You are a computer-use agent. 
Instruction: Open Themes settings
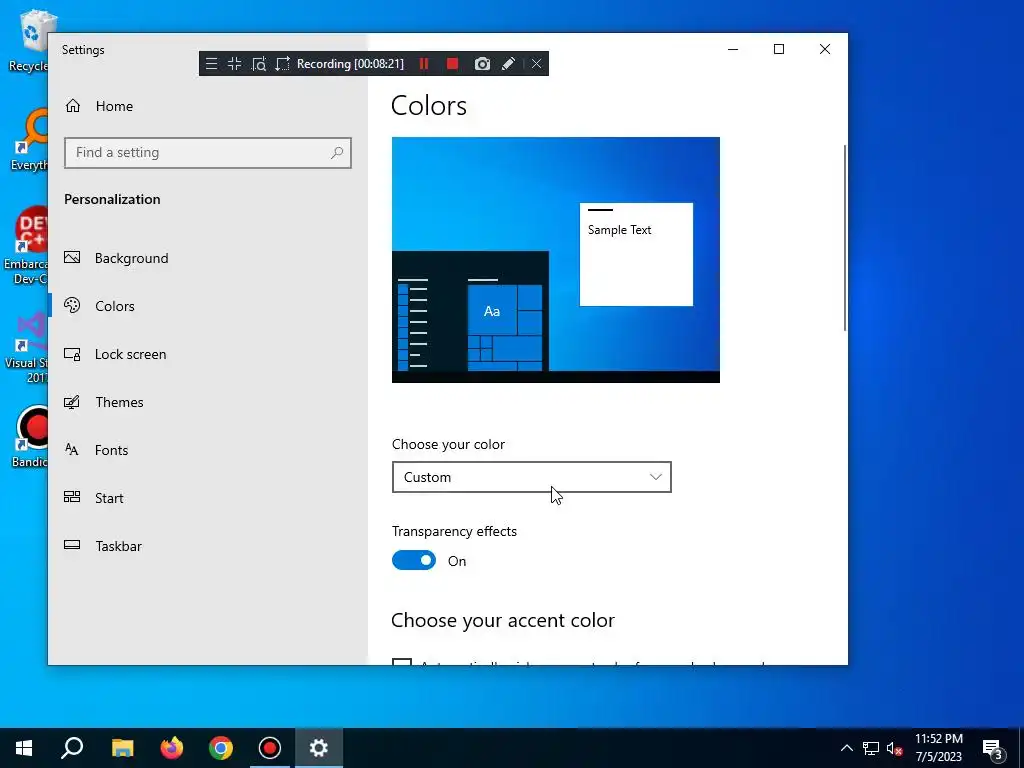coord(208,402)
